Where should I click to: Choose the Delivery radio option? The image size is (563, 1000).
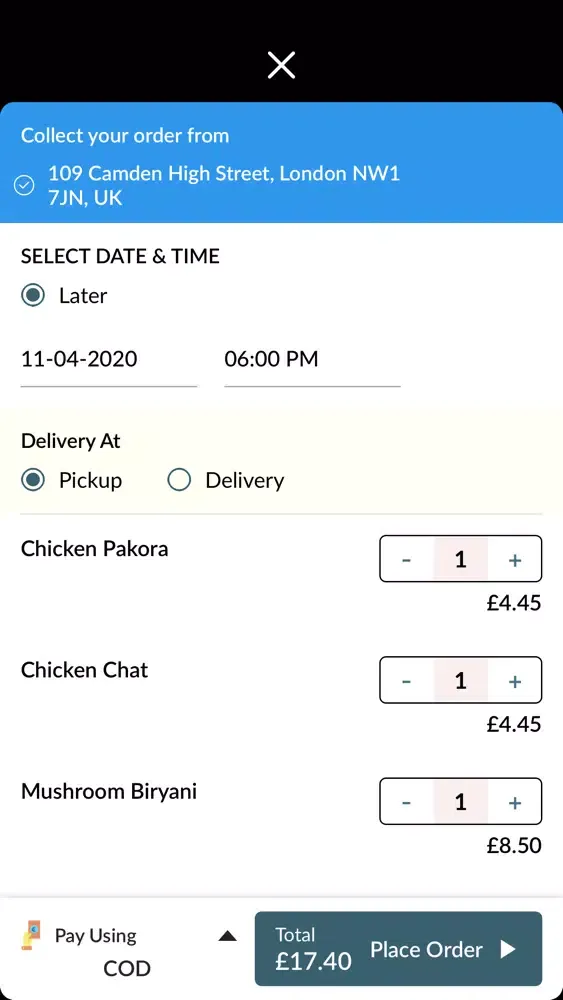pos(179,480)
